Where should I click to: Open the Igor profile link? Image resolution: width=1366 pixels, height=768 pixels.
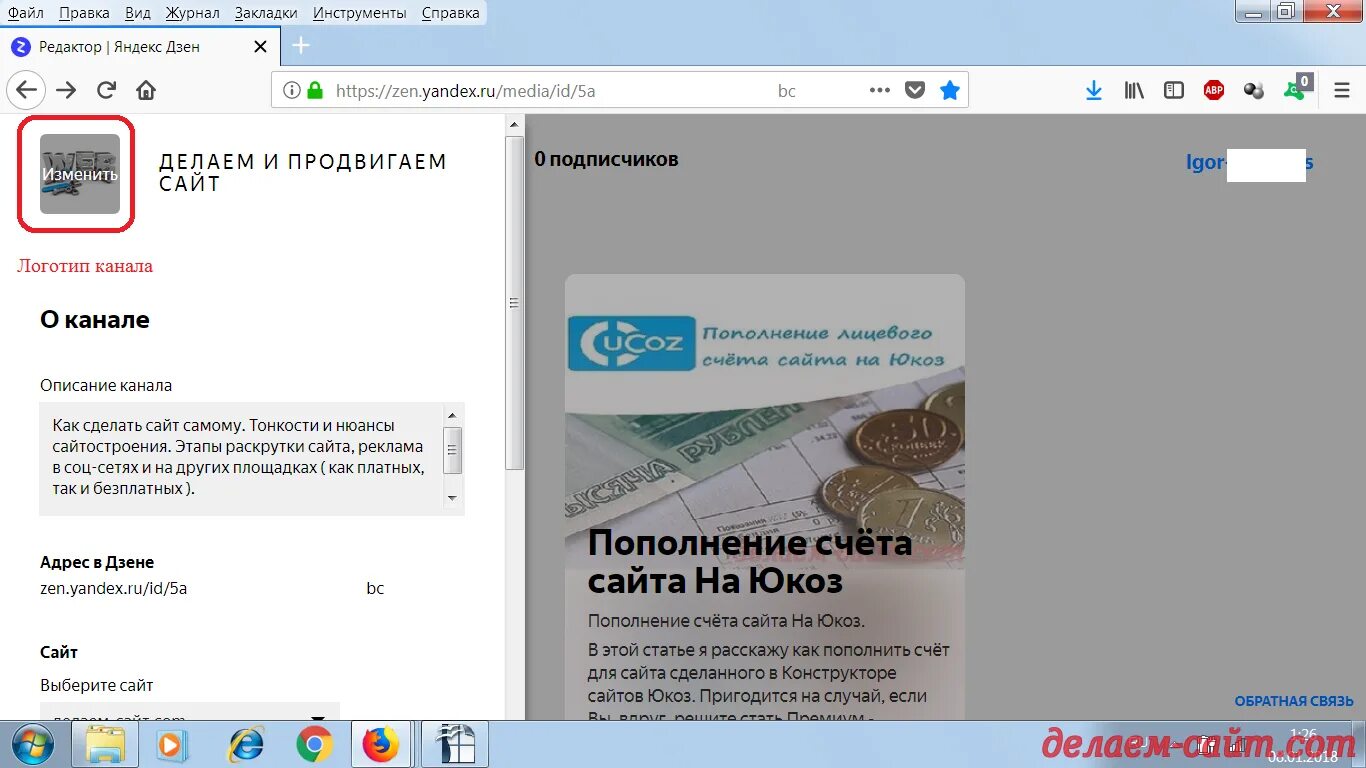coord(1249,162)
